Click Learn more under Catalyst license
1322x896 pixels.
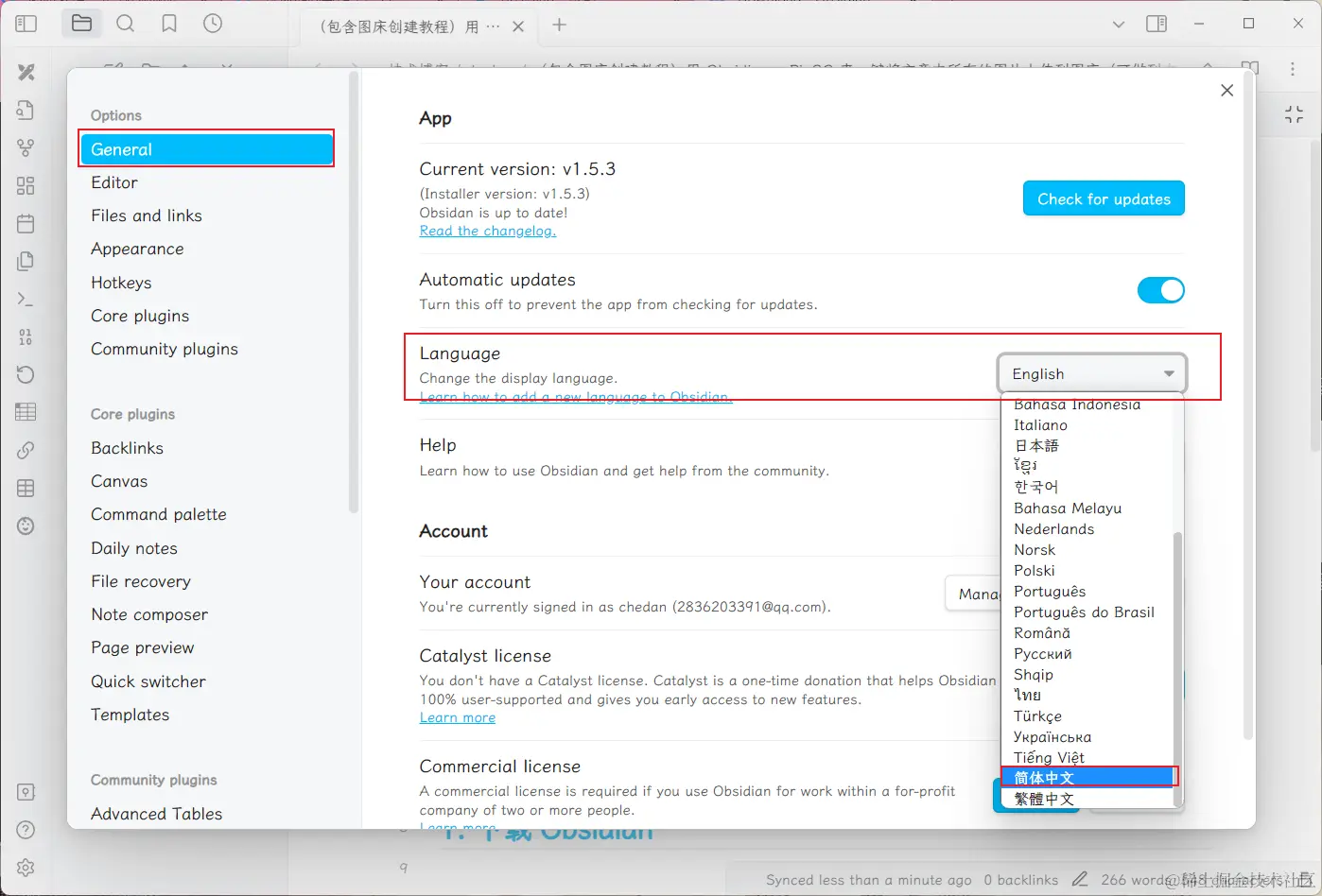tap(458, 717)
